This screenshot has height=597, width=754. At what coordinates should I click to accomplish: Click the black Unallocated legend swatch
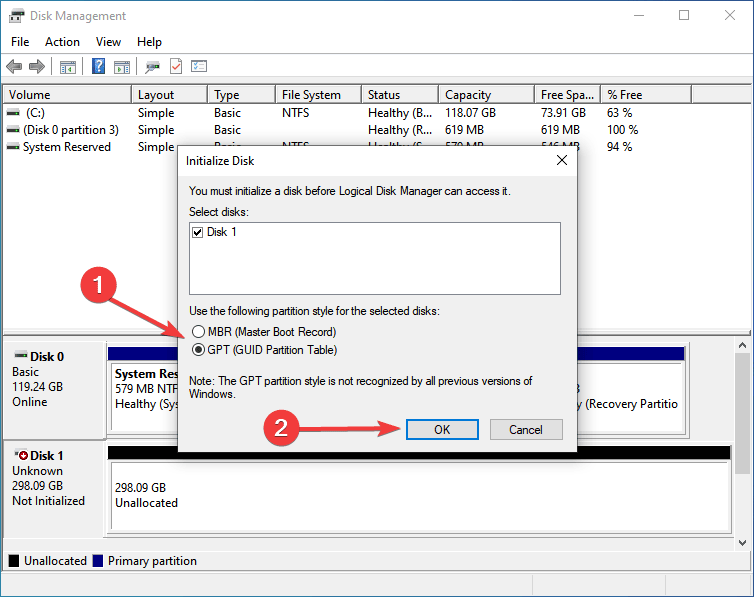pyautogui.click(x=14, y=560)
